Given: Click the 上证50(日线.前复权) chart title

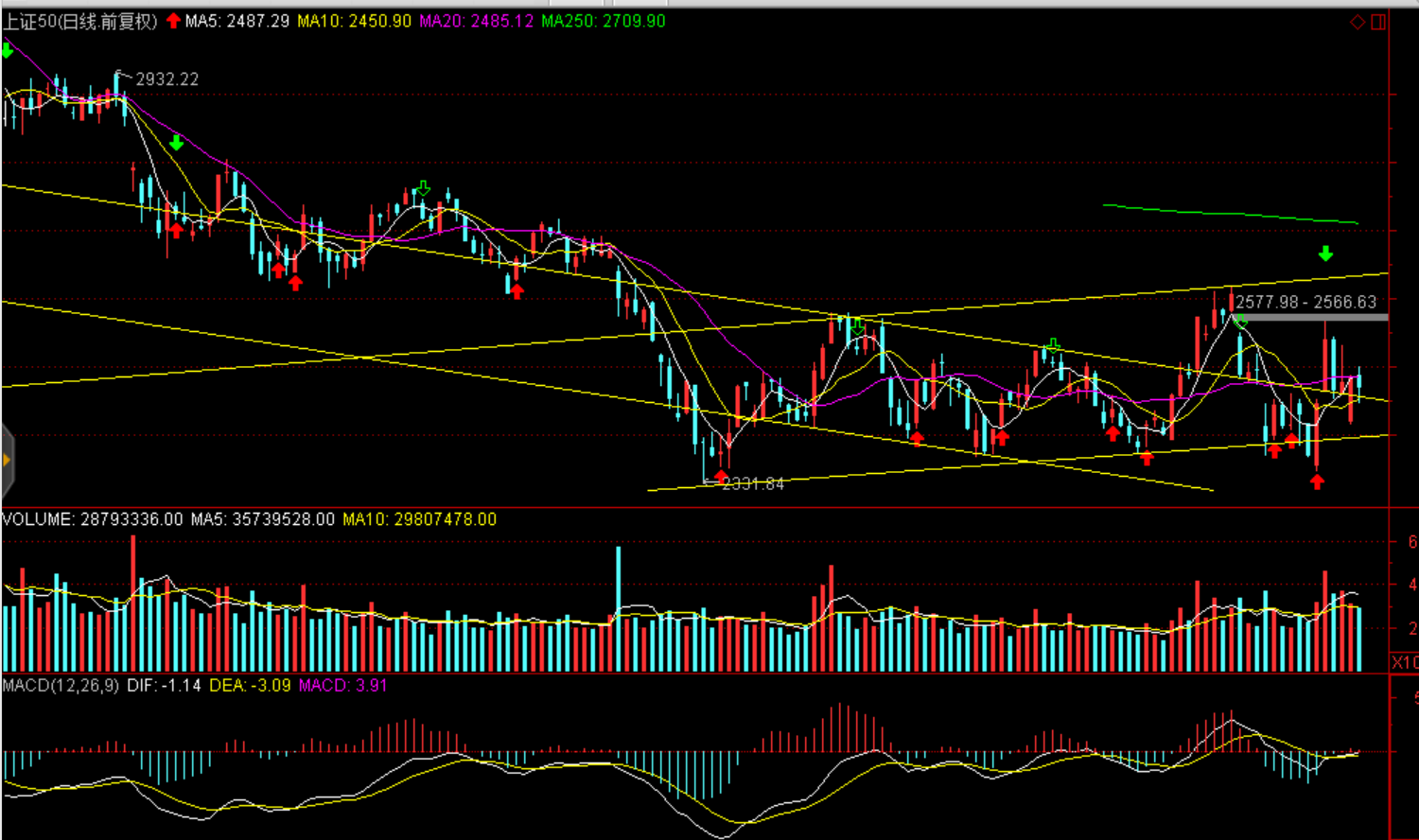Looking at the screenshot, I should 80,21.
